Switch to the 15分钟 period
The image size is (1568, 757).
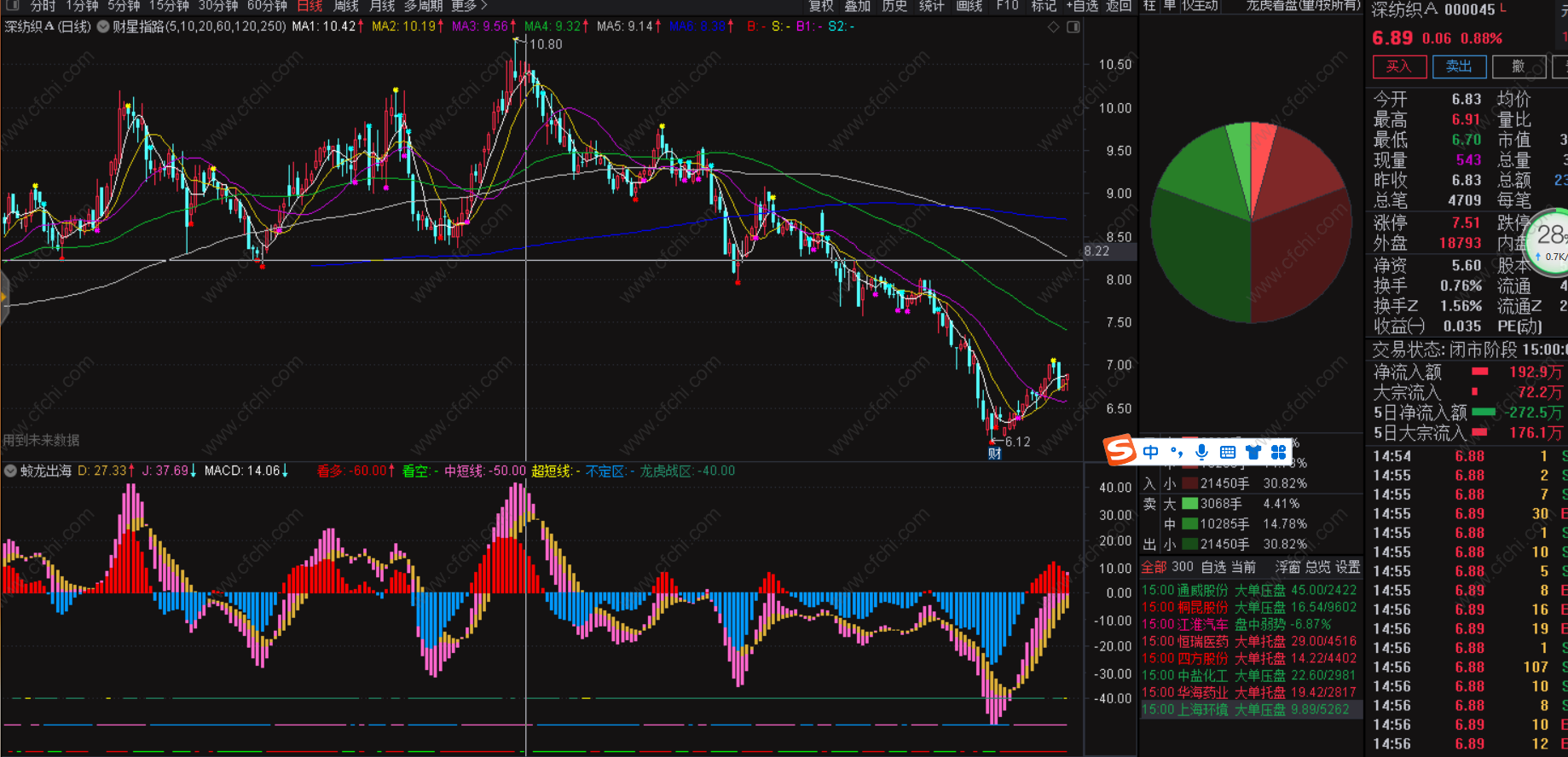(x=169, y=6)
